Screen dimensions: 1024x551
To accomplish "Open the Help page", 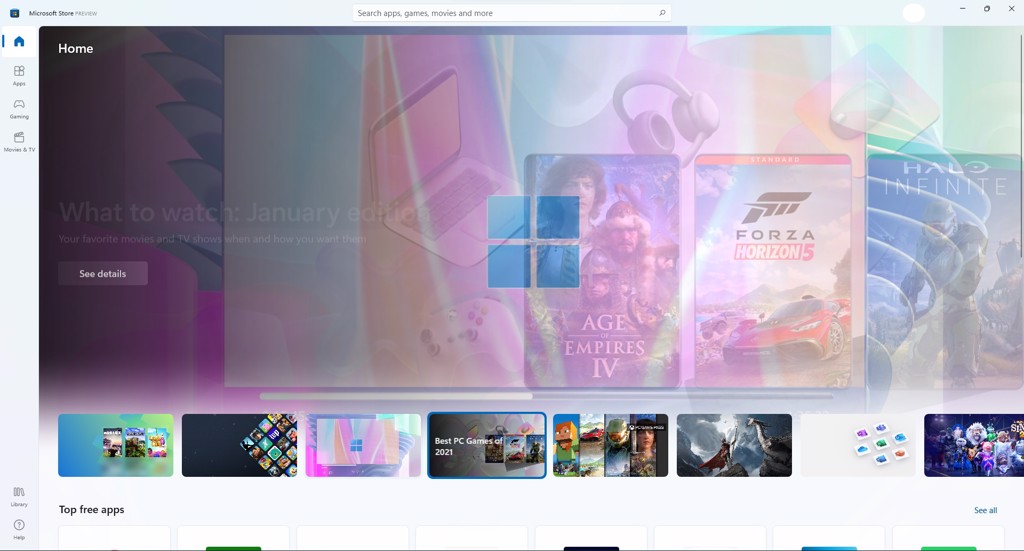I will click(x=19, y=529).
